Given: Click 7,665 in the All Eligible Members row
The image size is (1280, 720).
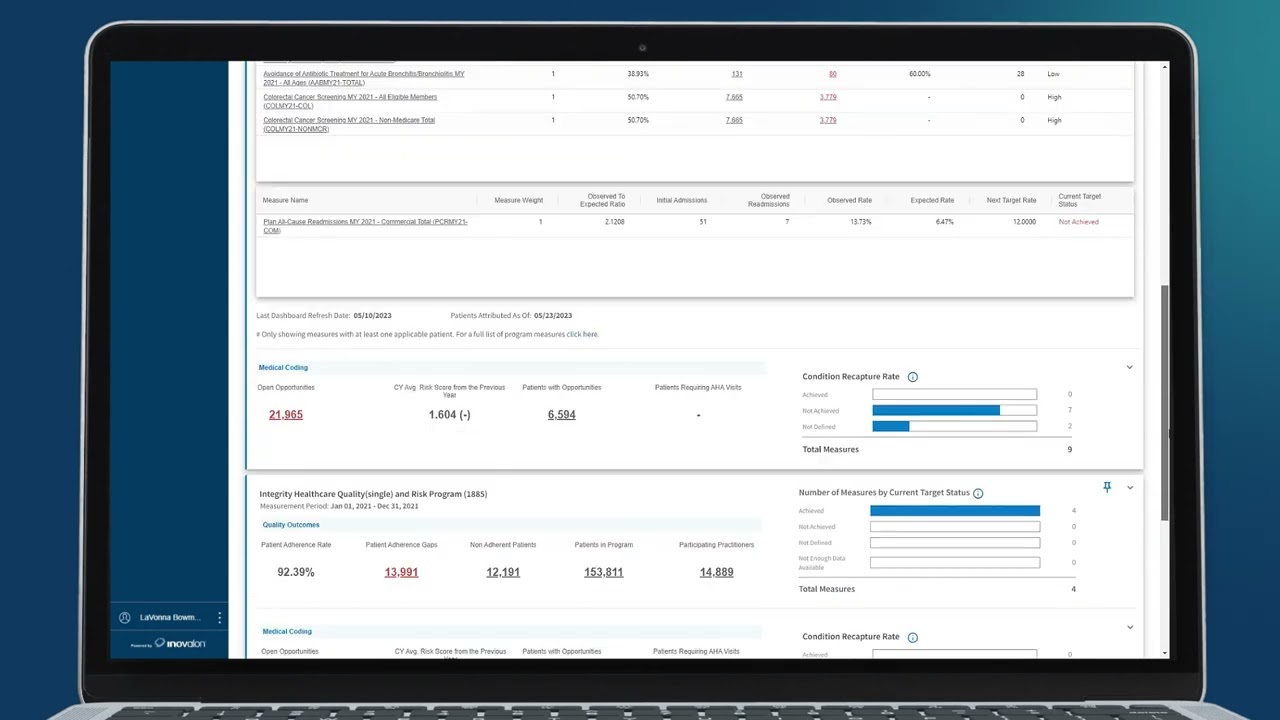Looking at the screenshot, I should click(x=734, y=97).
